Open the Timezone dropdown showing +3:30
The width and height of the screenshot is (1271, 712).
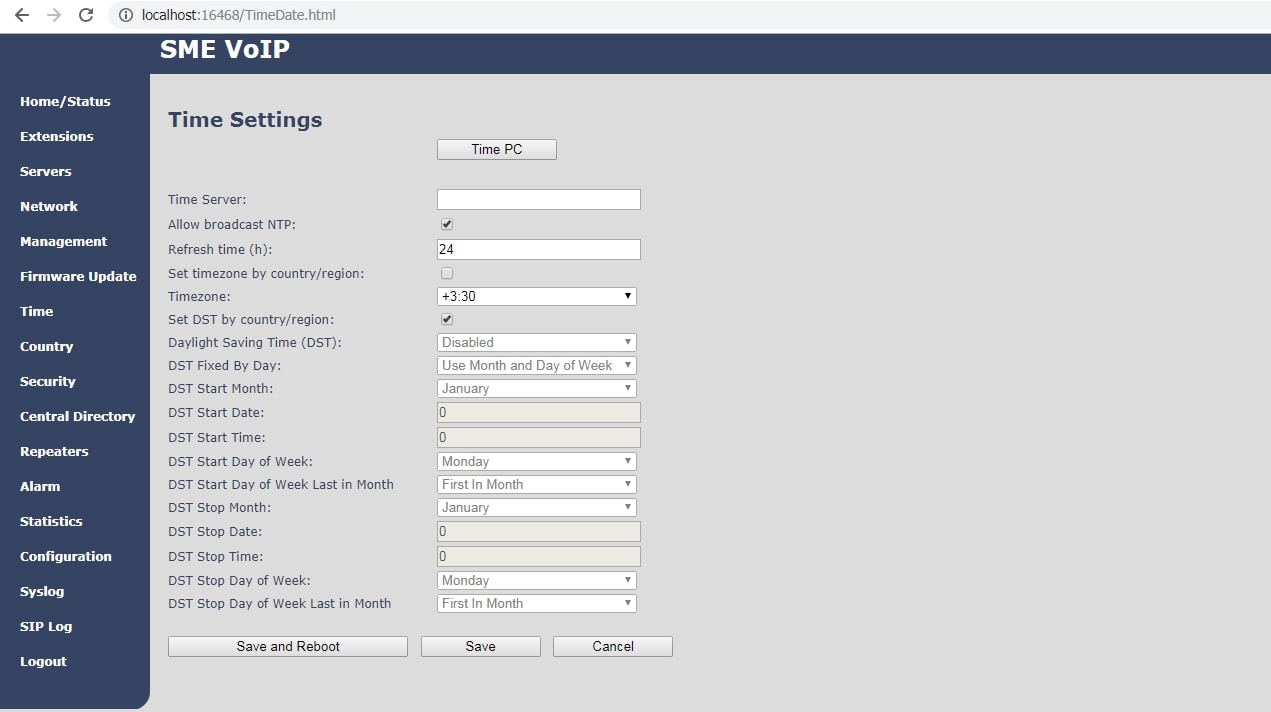537,296
